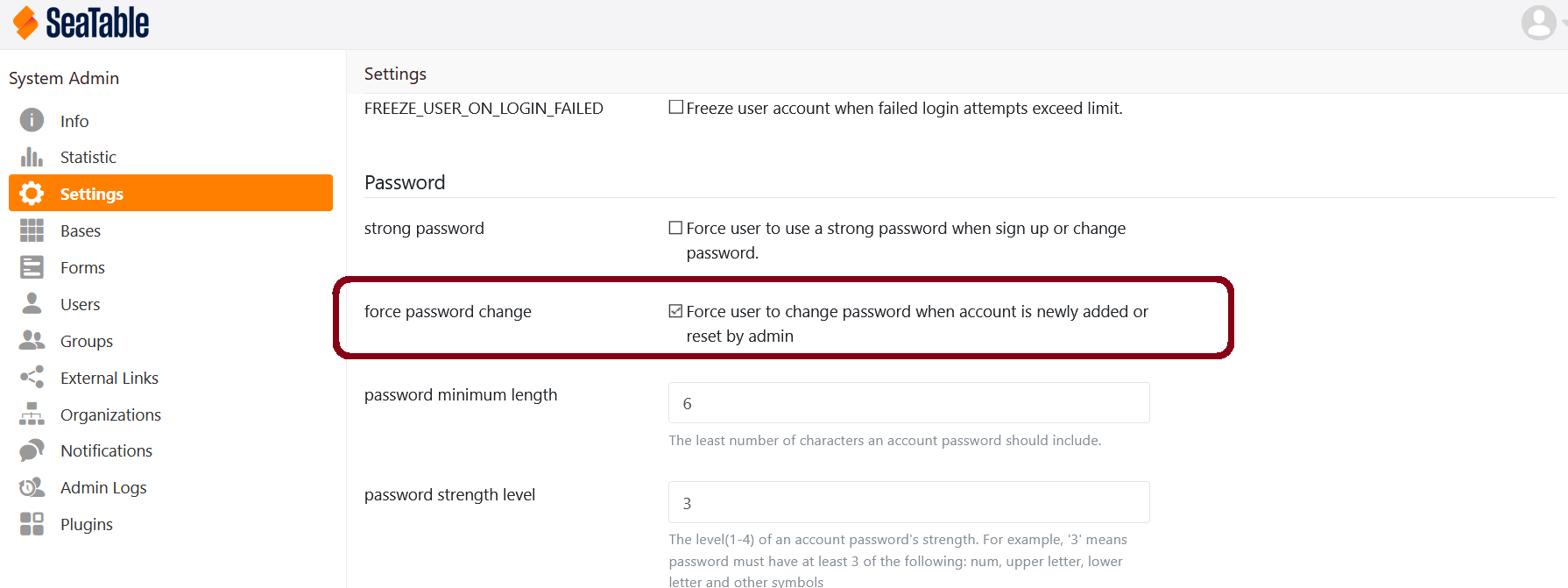Click the External Links share icon
Viewport: 1568px width, 588px height.
coord(32,377)
